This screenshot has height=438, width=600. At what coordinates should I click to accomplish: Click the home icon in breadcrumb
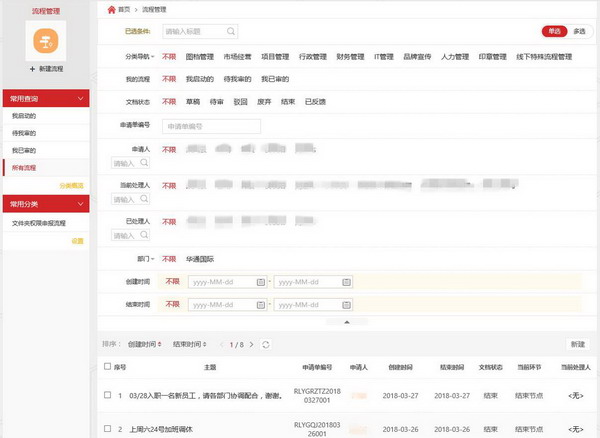click(x=111, y=8)
